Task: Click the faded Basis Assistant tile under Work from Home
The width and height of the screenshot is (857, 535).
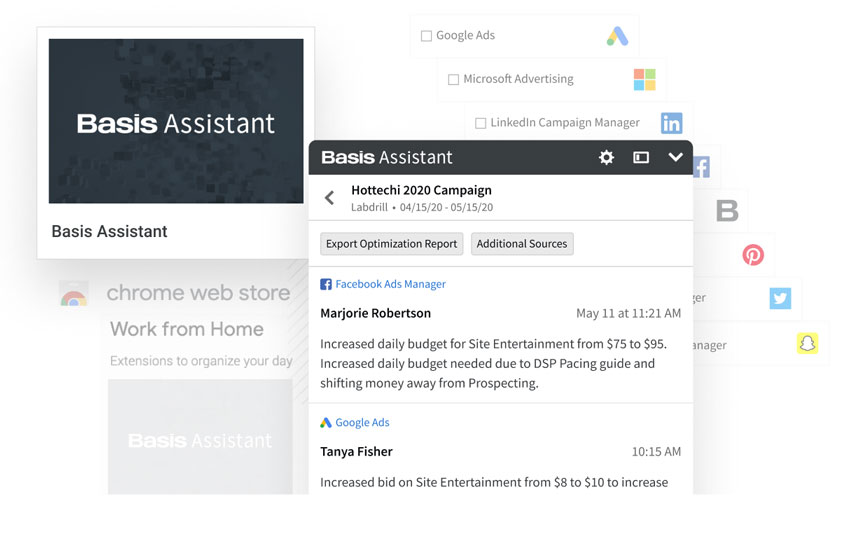Action: tap(200, 437)
